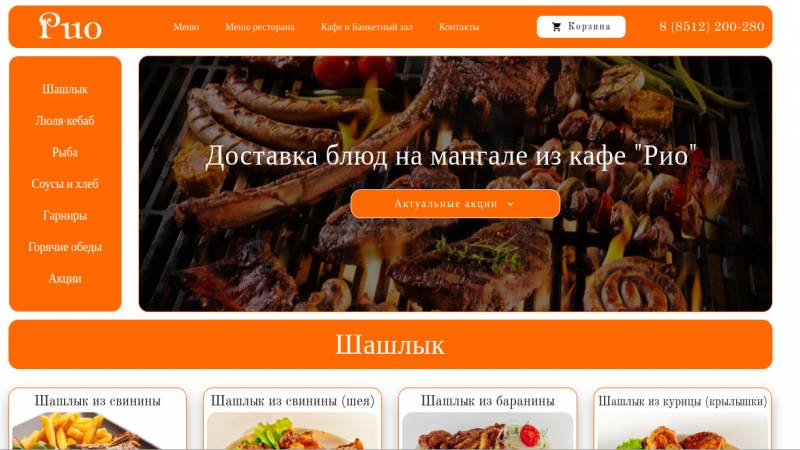Open the Шашлык из свинины (шея) card
The height and width of the screenshot is (450, 800).
click(292, 419)
